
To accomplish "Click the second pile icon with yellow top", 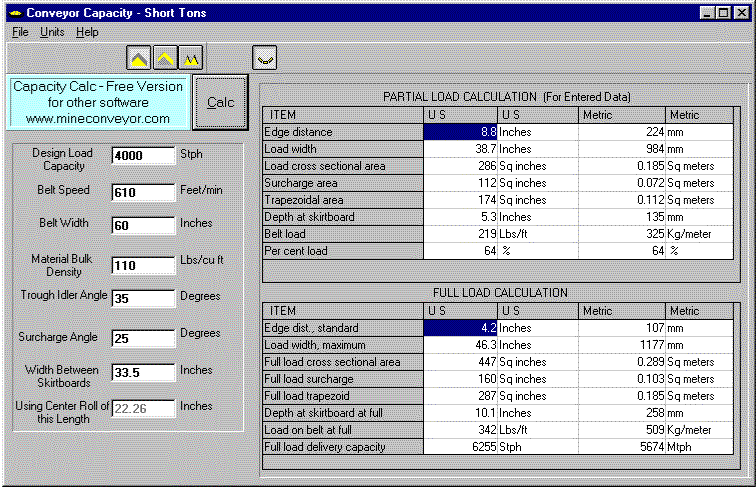I will 165,57.
